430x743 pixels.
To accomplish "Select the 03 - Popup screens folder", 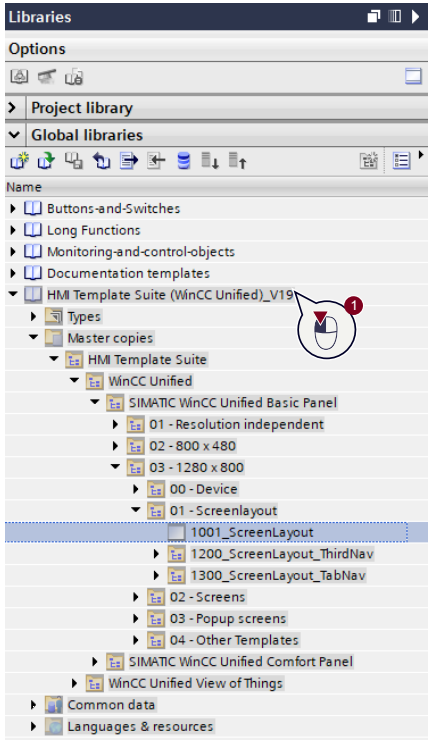I will (228, 618).
